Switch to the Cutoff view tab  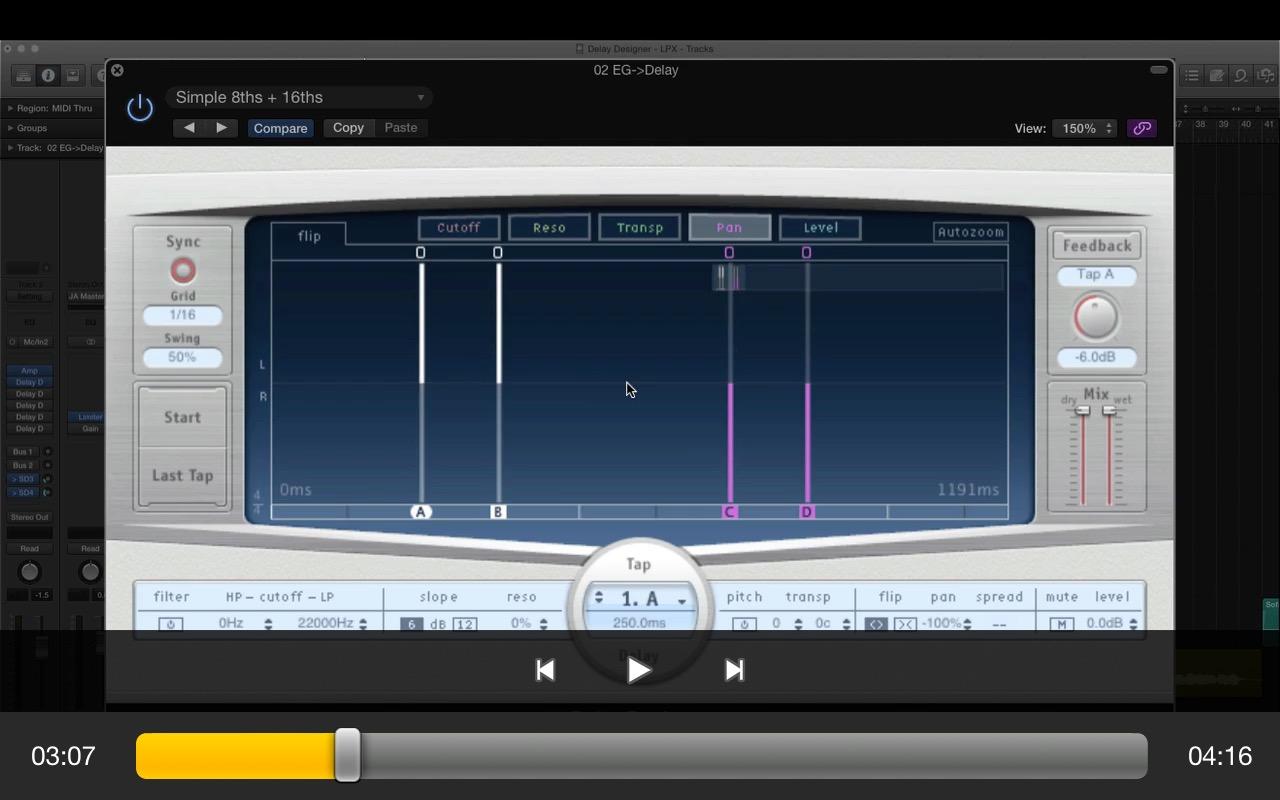(459, 227)
